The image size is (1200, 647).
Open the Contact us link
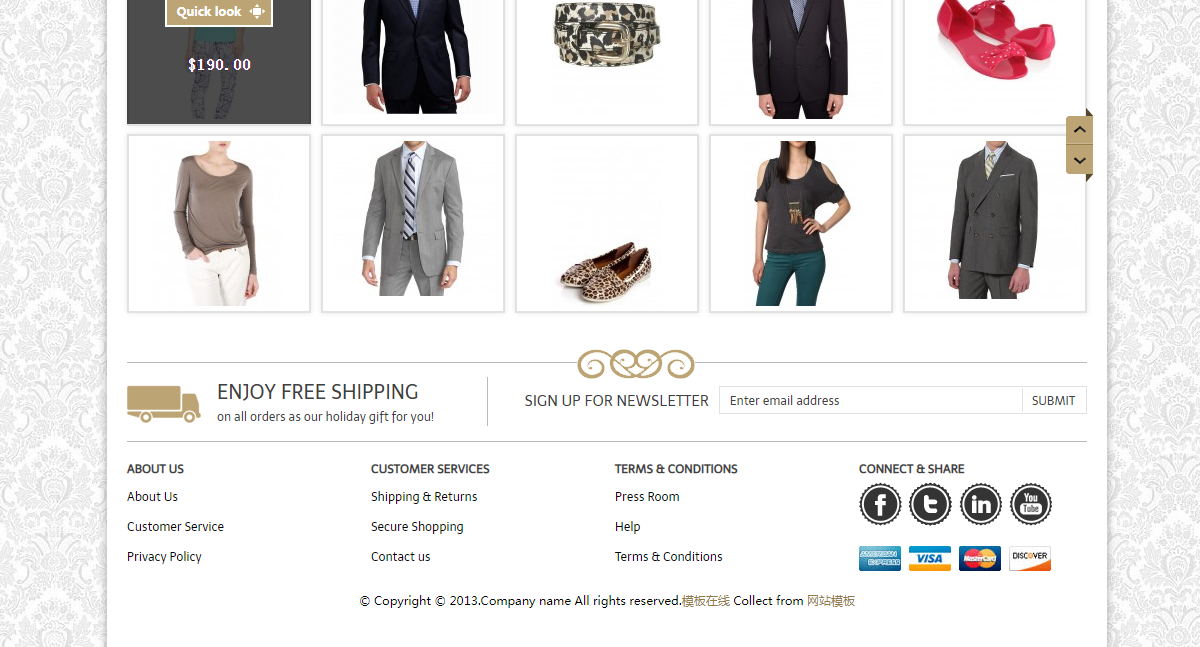point(401,557)
